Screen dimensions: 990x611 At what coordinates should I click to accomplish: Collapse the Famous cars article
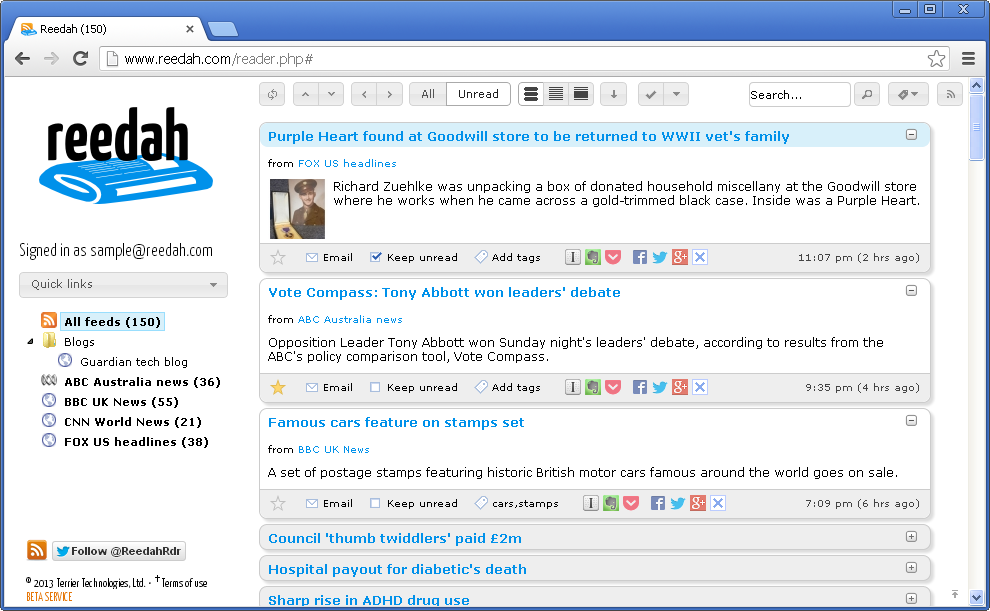pyautogui.click(x=911, y=420)
